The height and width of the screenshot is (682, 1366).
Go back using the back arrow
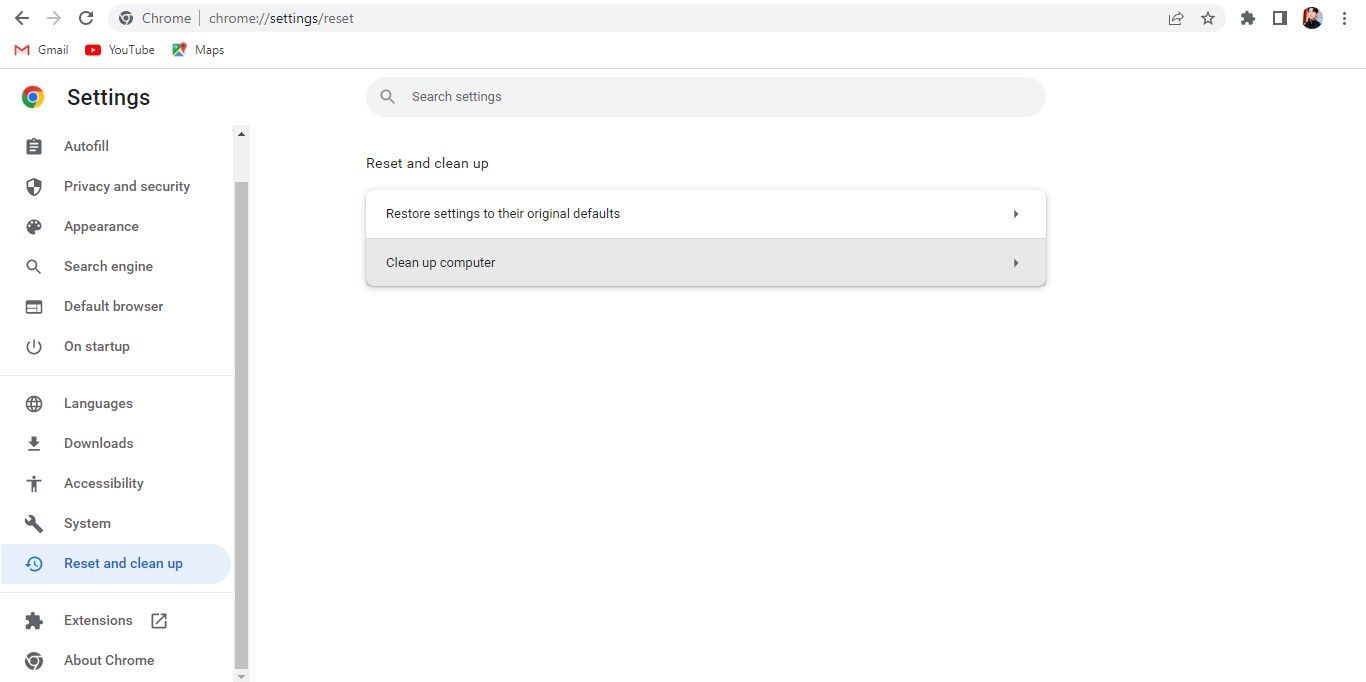22,18
